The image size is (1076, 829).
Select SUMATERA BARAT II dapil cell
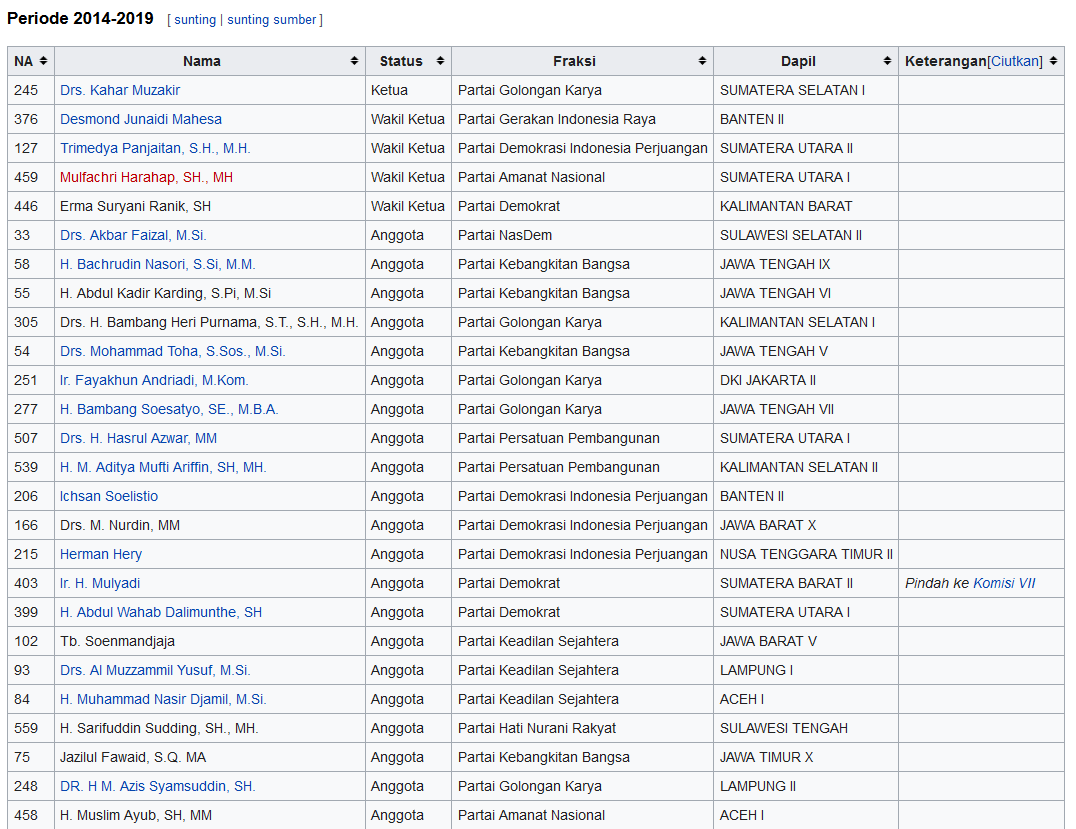[x=806, y=583]
